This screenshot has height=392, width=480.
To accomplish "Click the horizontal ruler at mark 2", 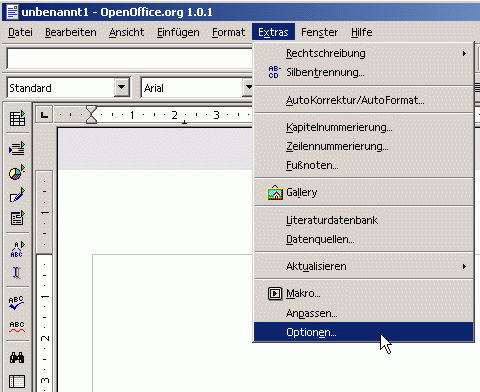I will pyautogui.click(x=174, y=115).
